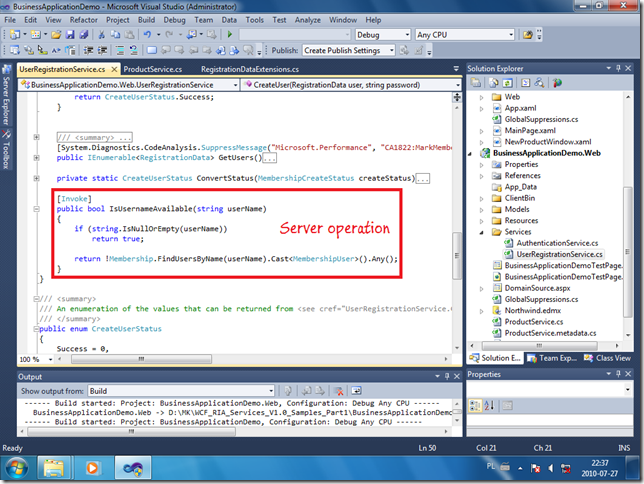Toggle auto-hide pin on the Properties panel
Viewport: 644px width, 484px height.
click(618, 373)
